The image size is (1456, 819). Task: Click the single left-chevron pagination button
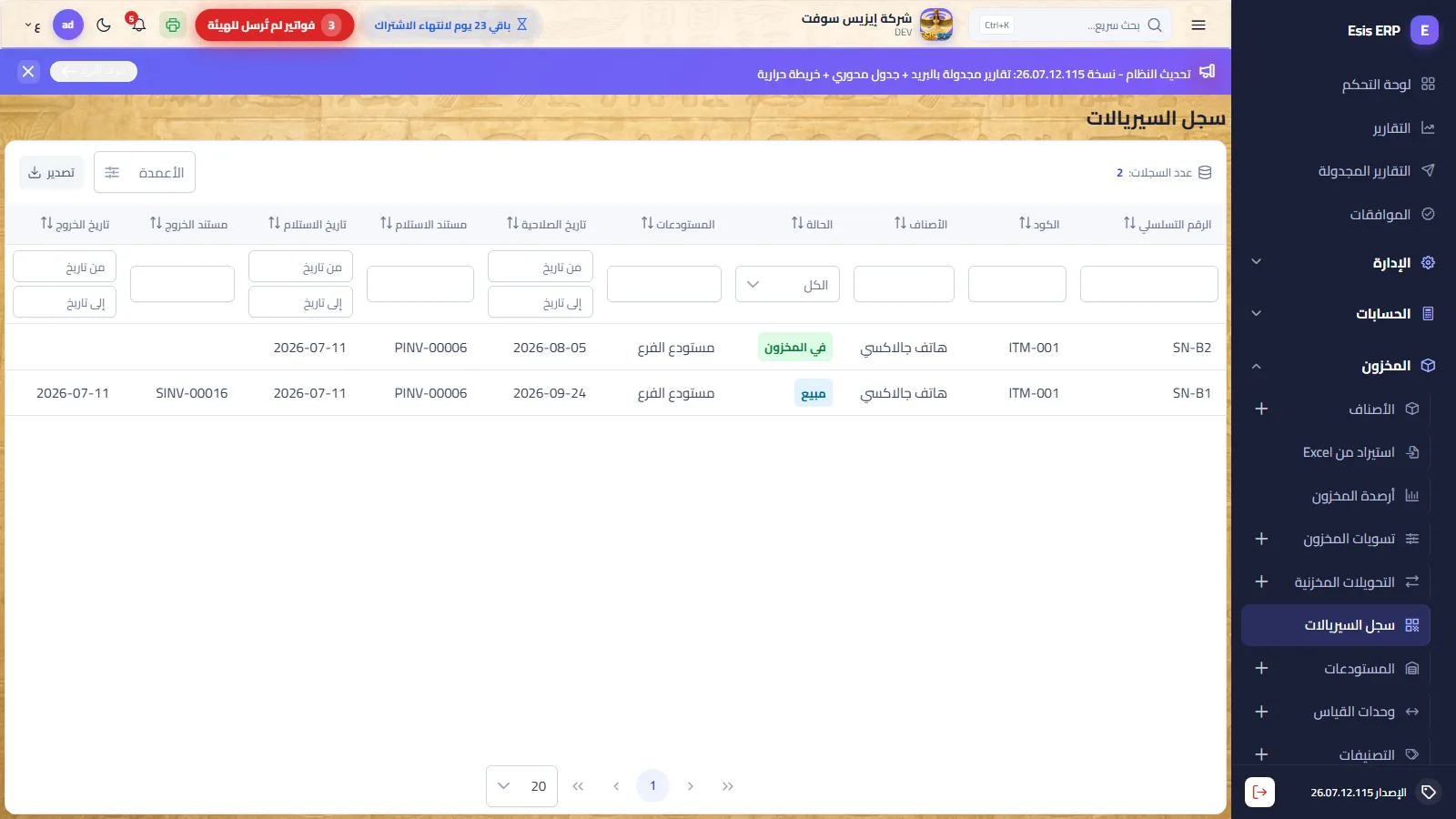point(616,786)
